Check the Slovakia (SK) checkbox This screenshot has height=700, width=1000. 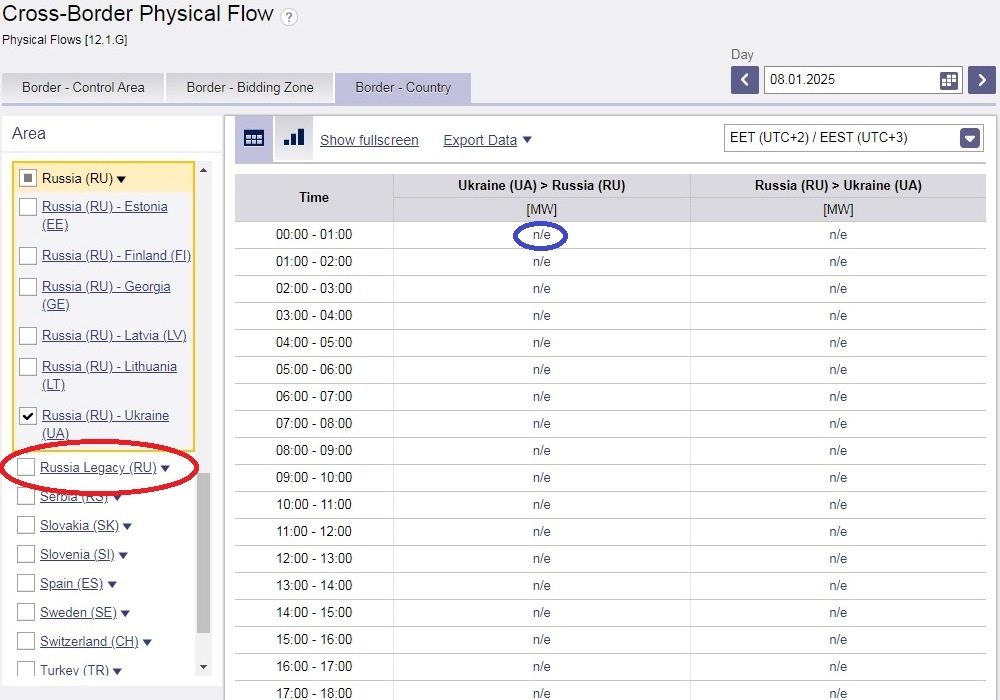pyautogui.click(x=26, y=525)
